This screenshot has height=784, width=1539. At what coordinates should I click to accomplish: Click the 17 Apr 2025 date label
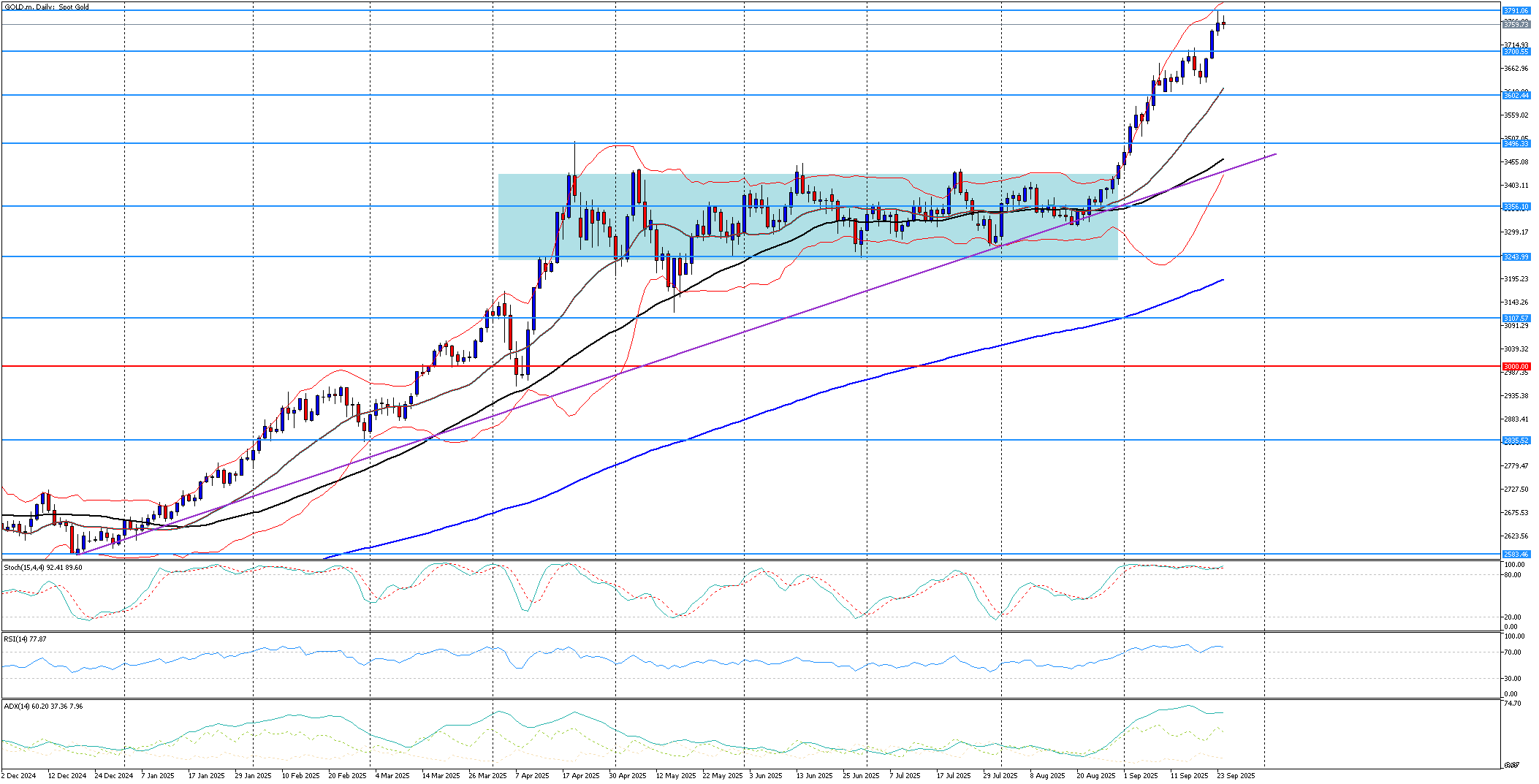click(x=581, y=775)
